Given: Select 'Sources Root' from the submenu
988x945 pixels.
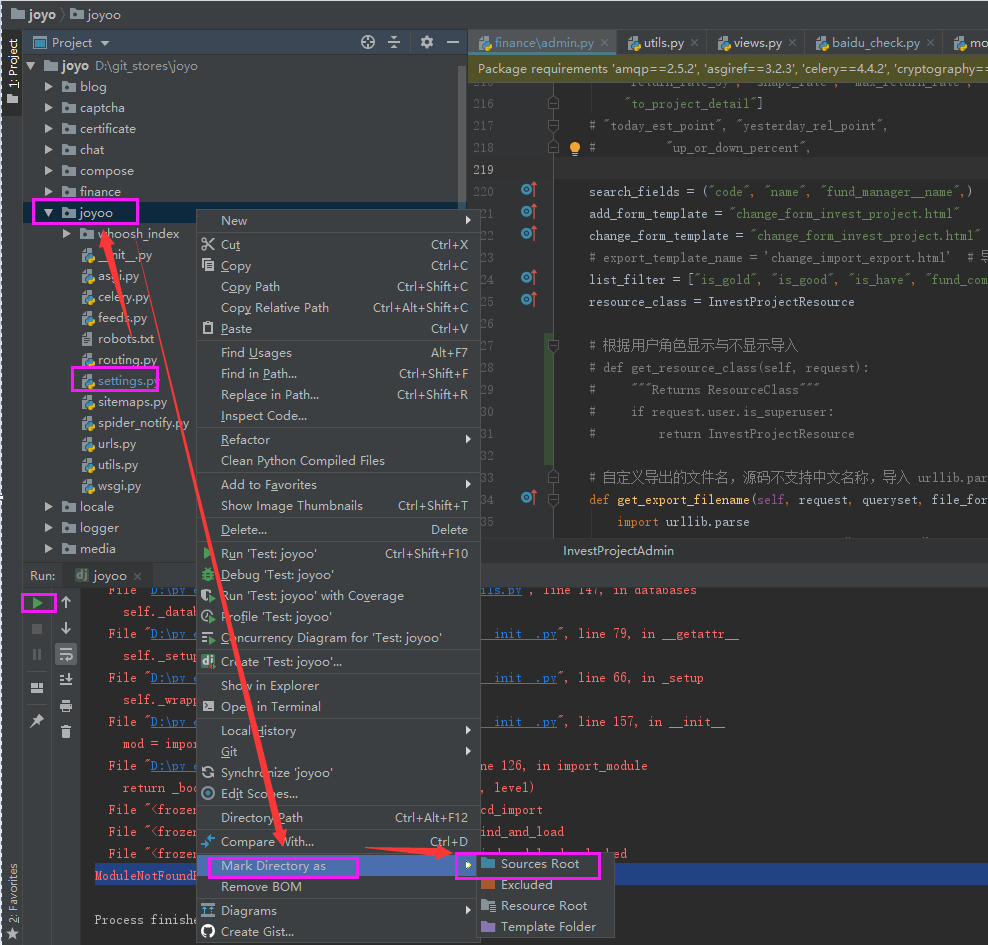Looking at the screenshot, I should point(545,863).
